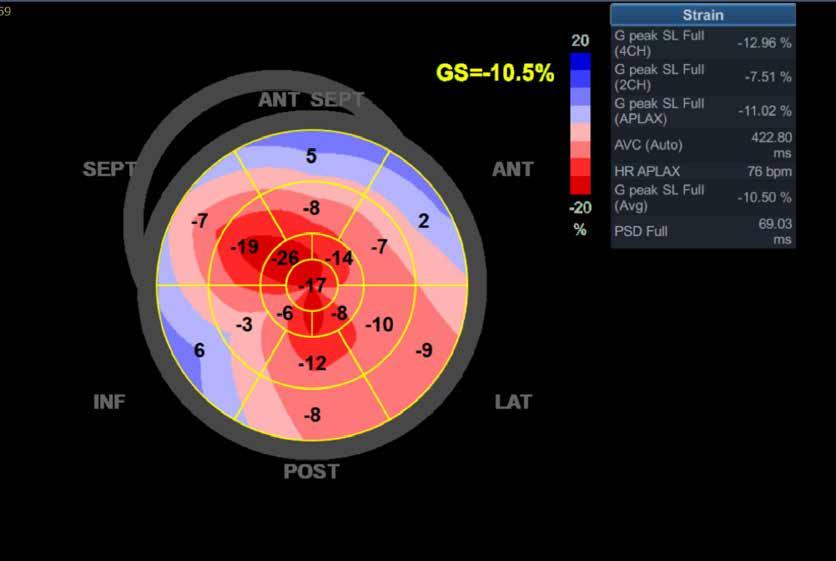
Task: Click the 422.80 ms AVC value
Action: pos(771,145)
